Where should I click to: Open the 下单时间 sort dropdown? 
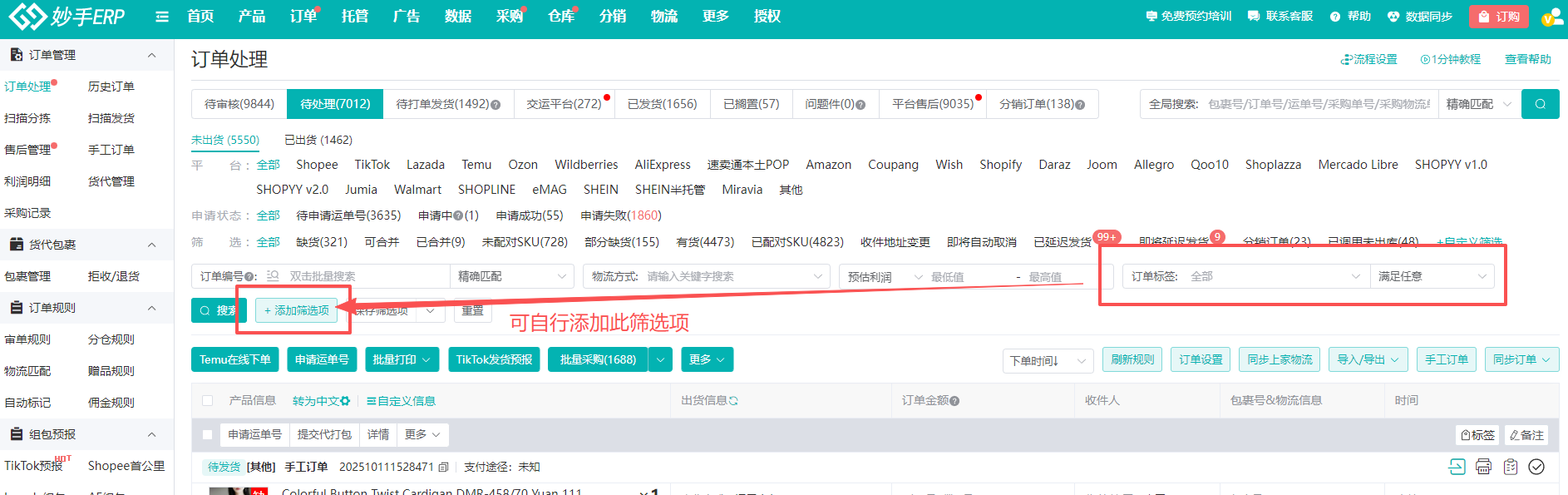1048,360
